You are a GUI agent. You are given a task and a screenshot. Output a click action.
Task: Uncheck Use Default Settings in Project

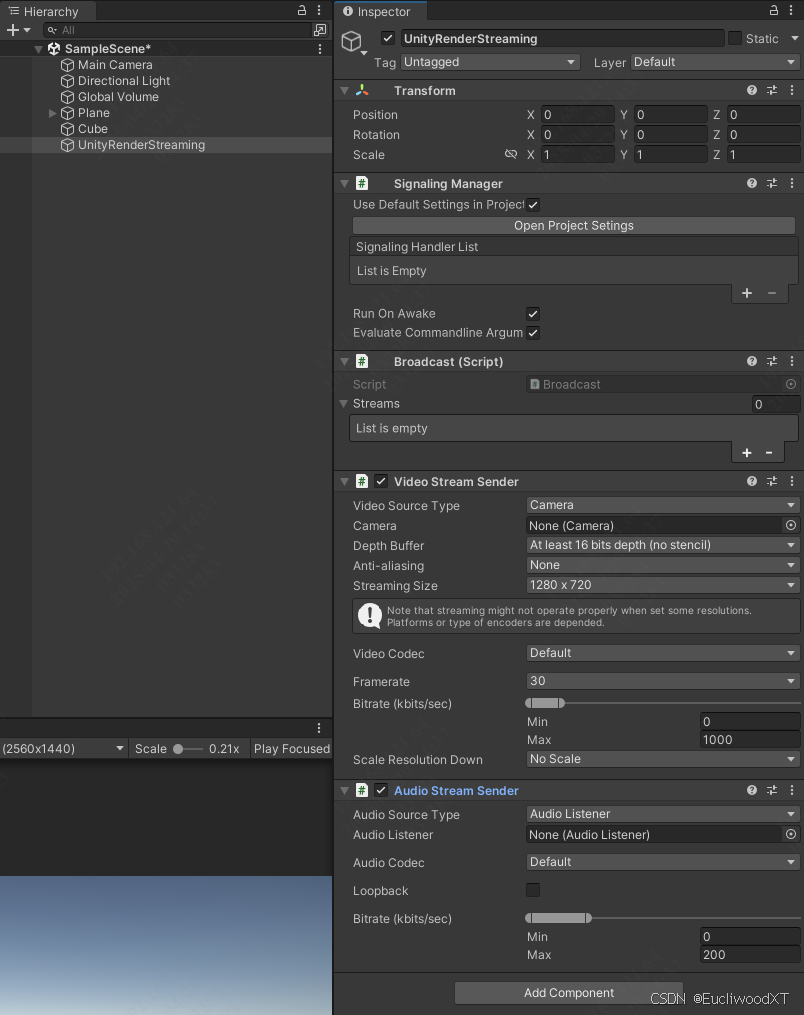click(x=533, y=205)
